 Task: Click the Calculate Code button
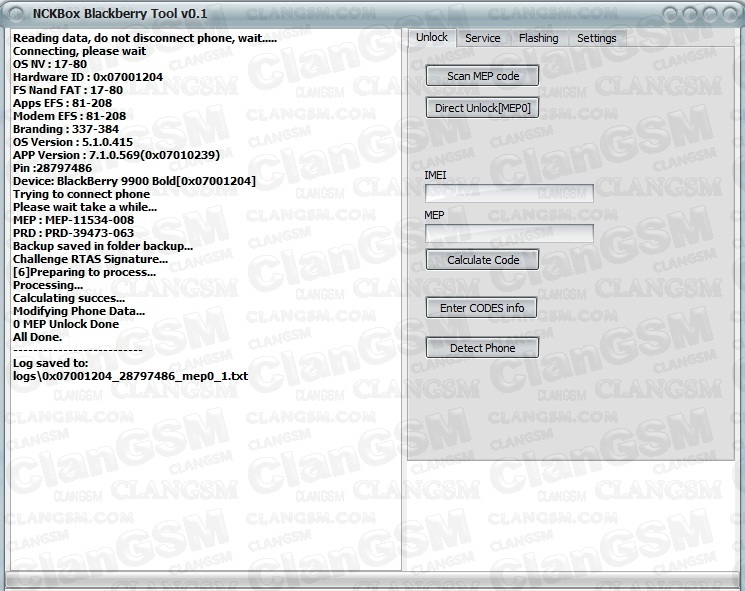coord(482,260)
